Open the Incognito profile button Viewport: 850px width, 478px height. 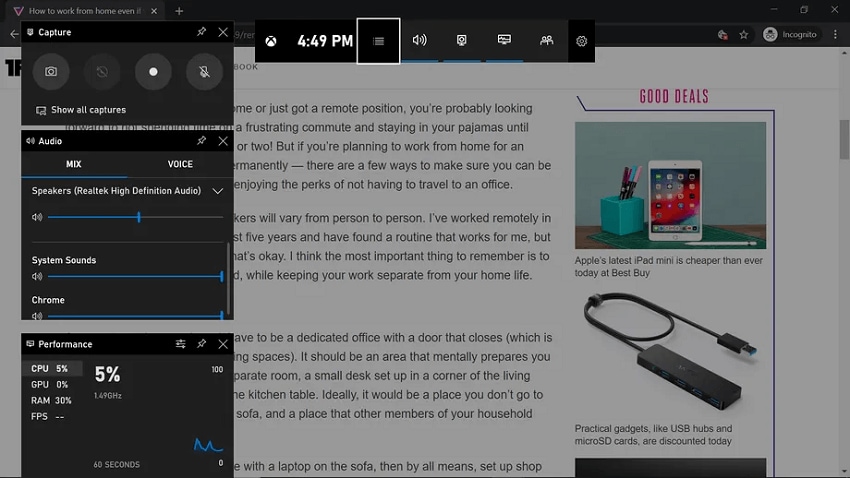tap(790, 35)
